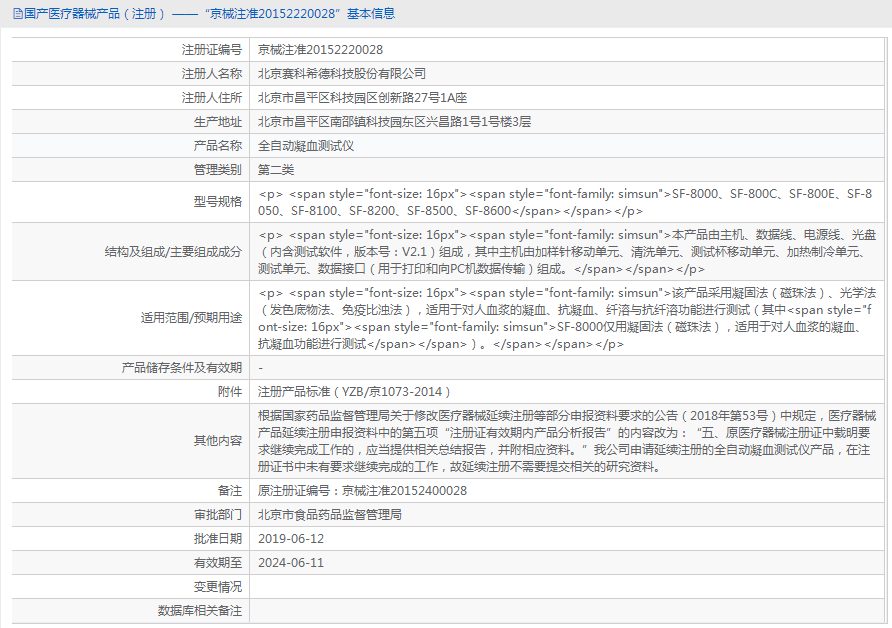892x628 pixels.
Task: Select the approval date 2019-06-12
Action: pos(291,538)
